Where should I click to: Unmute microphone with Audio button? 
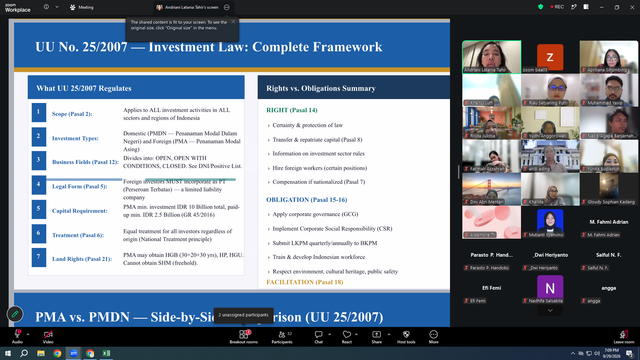17,337
